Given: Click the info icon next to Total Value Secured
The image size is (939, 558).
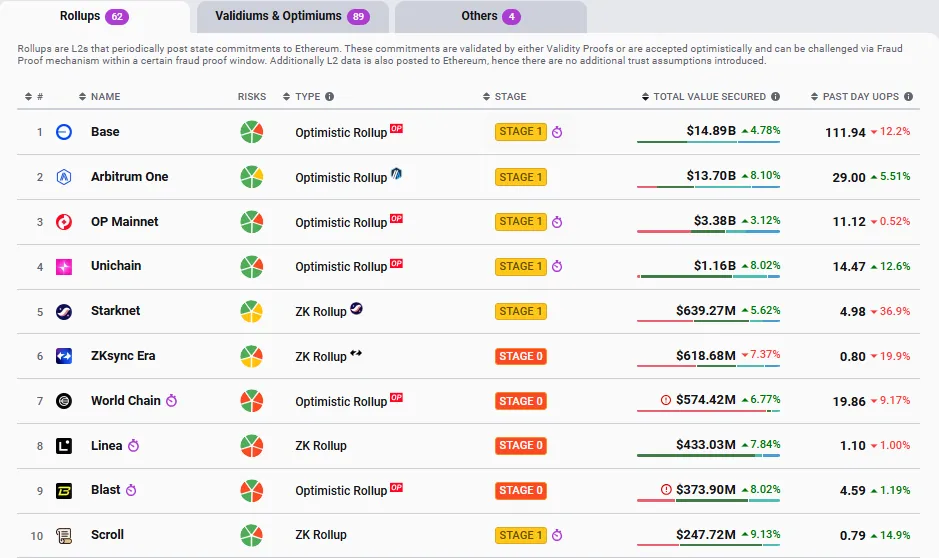Looking at the screenshot, I should click(x=776, y=96).
